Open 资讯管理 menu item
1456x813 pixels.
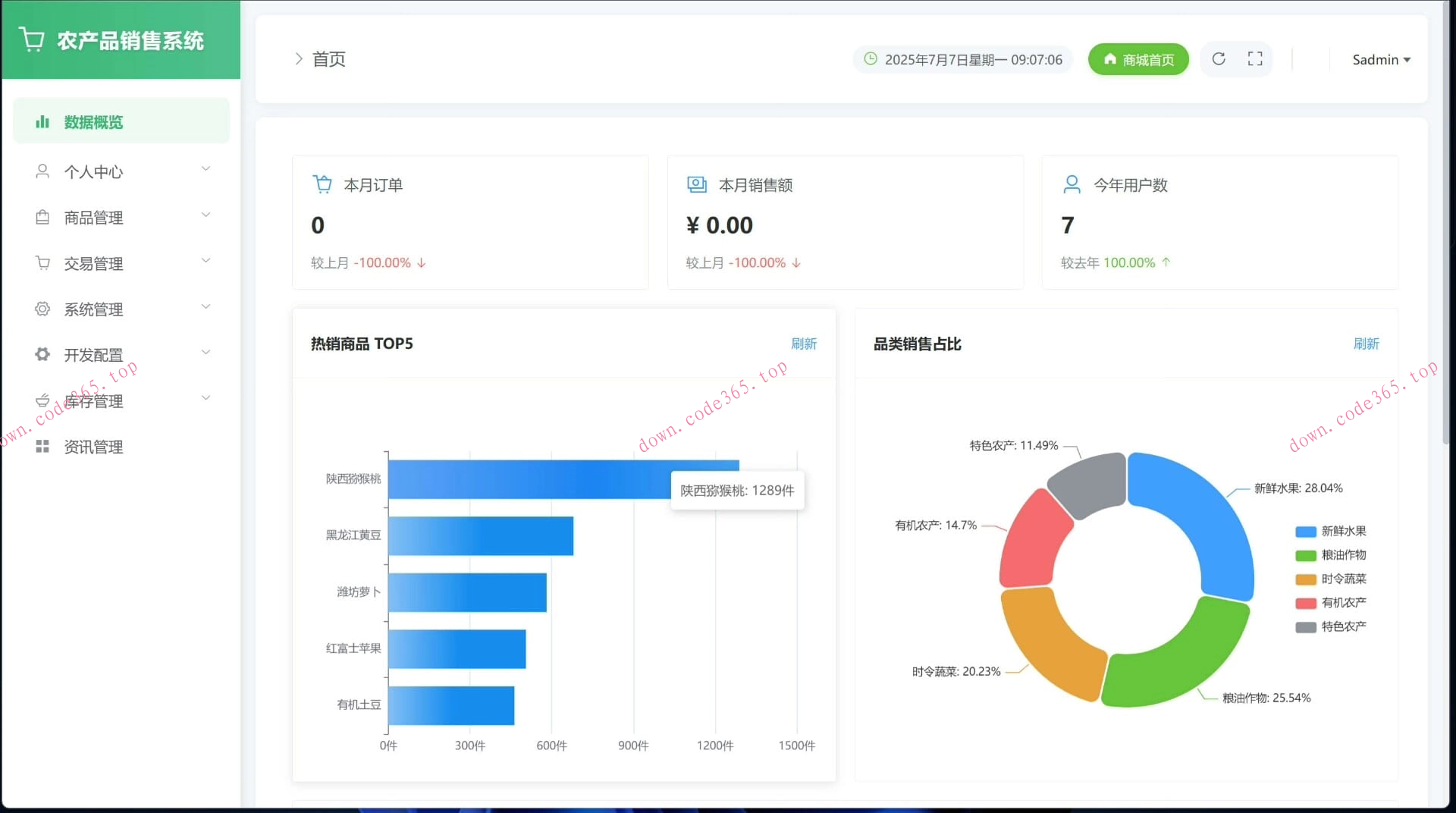[93, 447]
